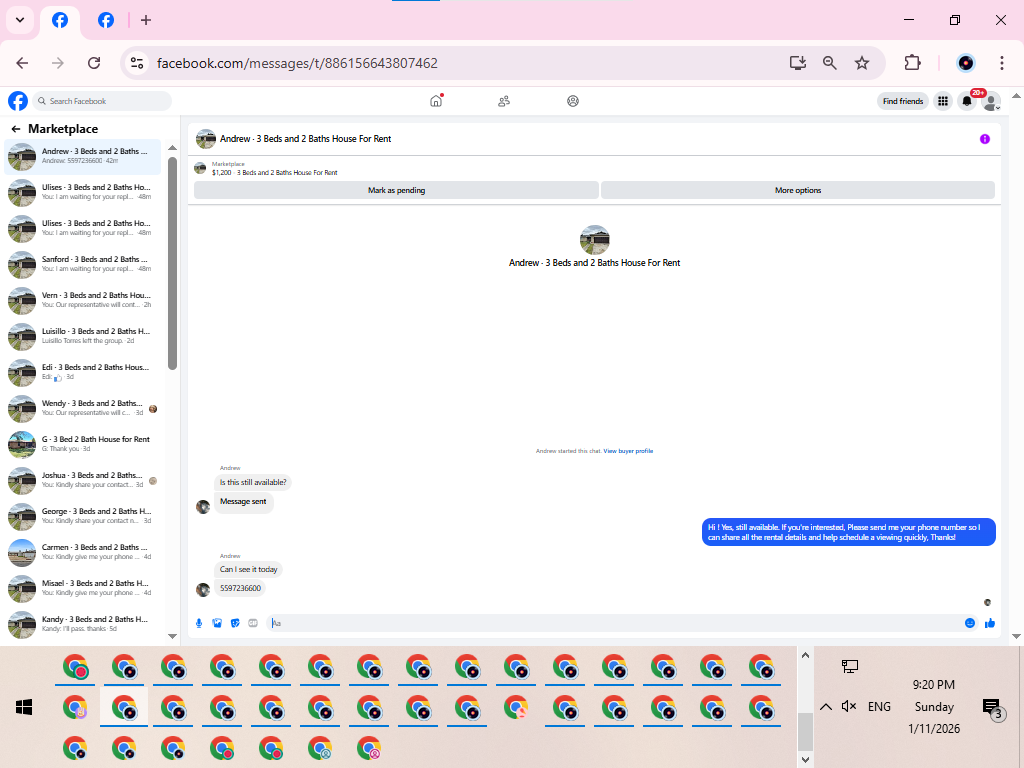Open site information icon in address bar
Screen dimensions: 1024x768
[136, 63]
